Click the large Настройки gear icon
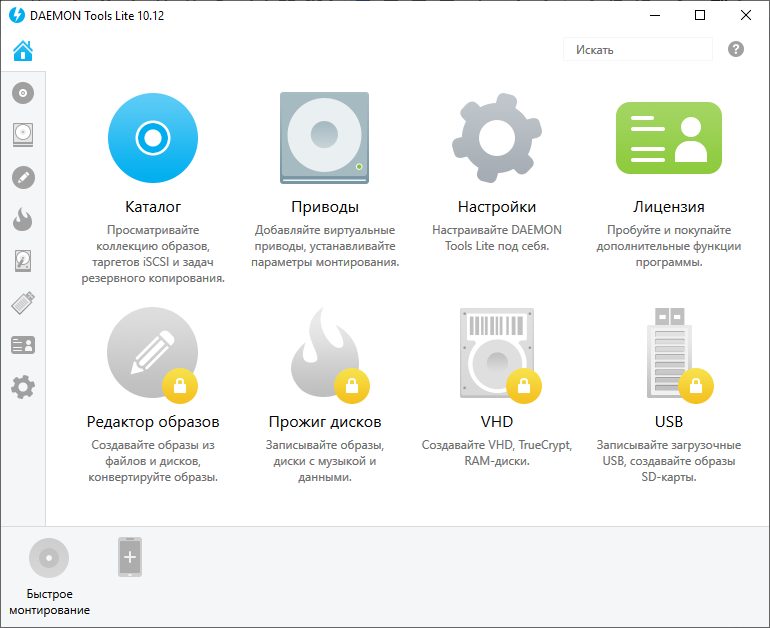The image size is (770, 628). coord(496,138)
